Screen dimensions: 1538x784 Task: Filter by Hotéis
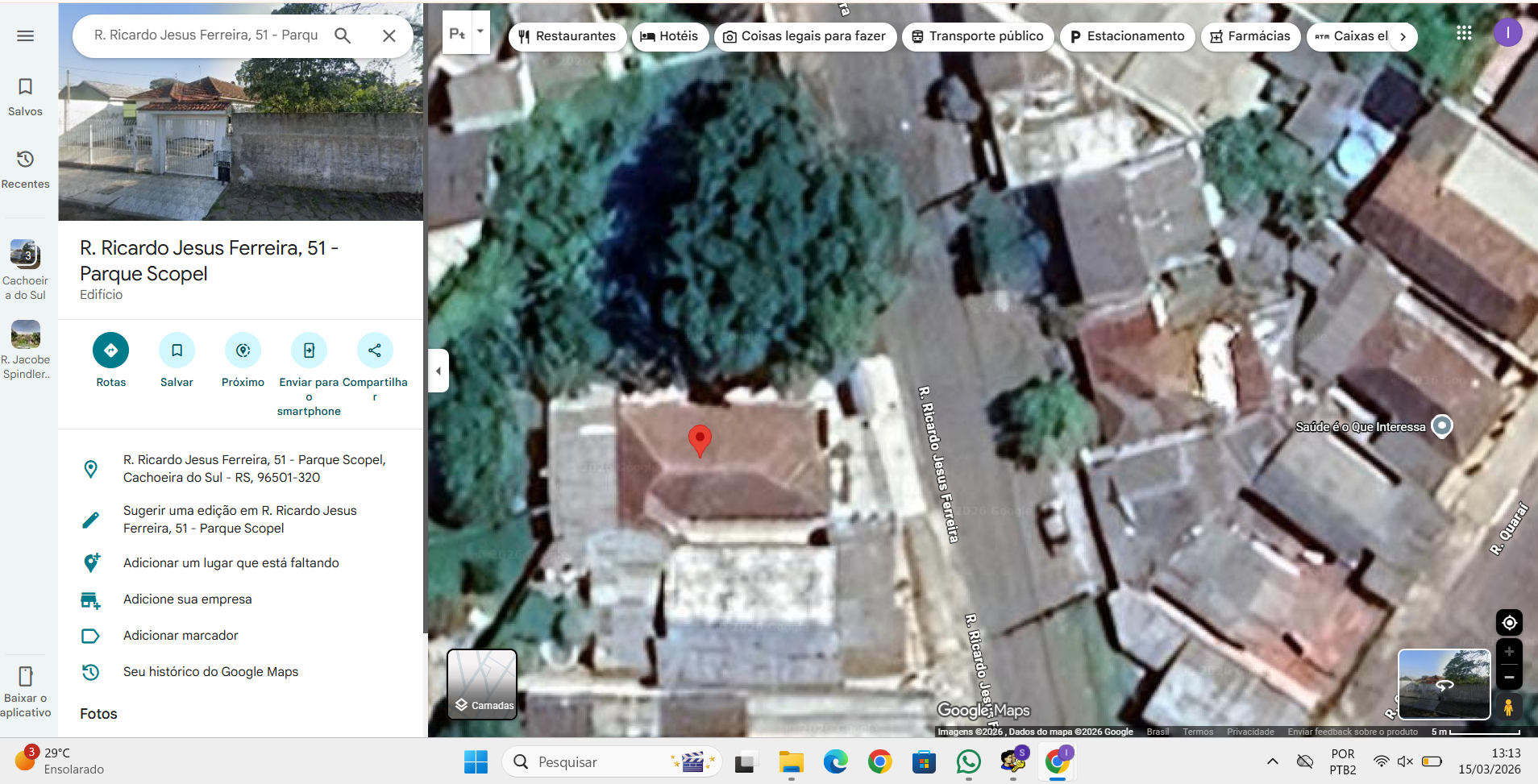point(670,36)
